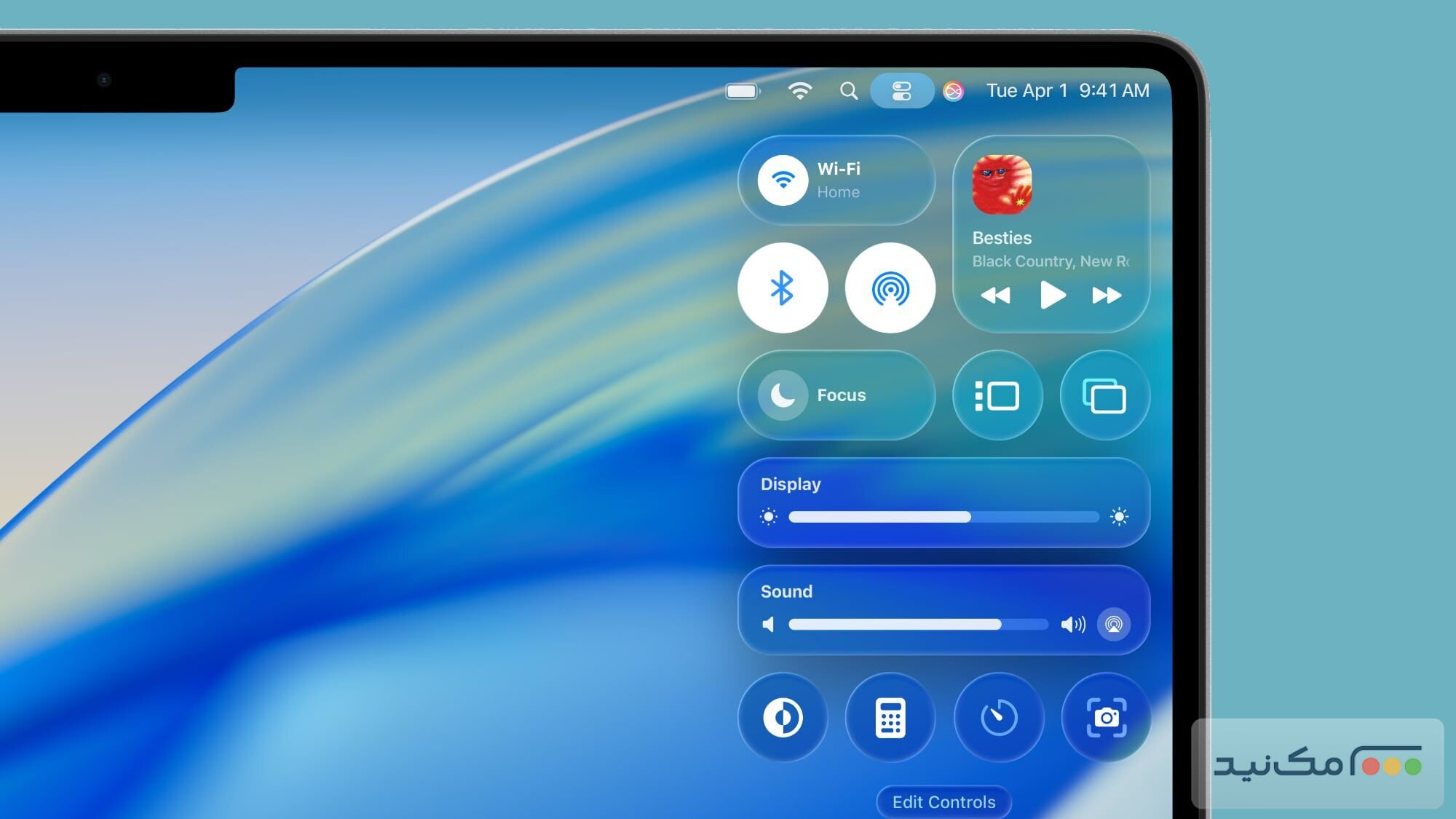Click Siri icon in menu bar
Image resolution: width=1456 pixels, height=819 pixels.
coord(953,91)
